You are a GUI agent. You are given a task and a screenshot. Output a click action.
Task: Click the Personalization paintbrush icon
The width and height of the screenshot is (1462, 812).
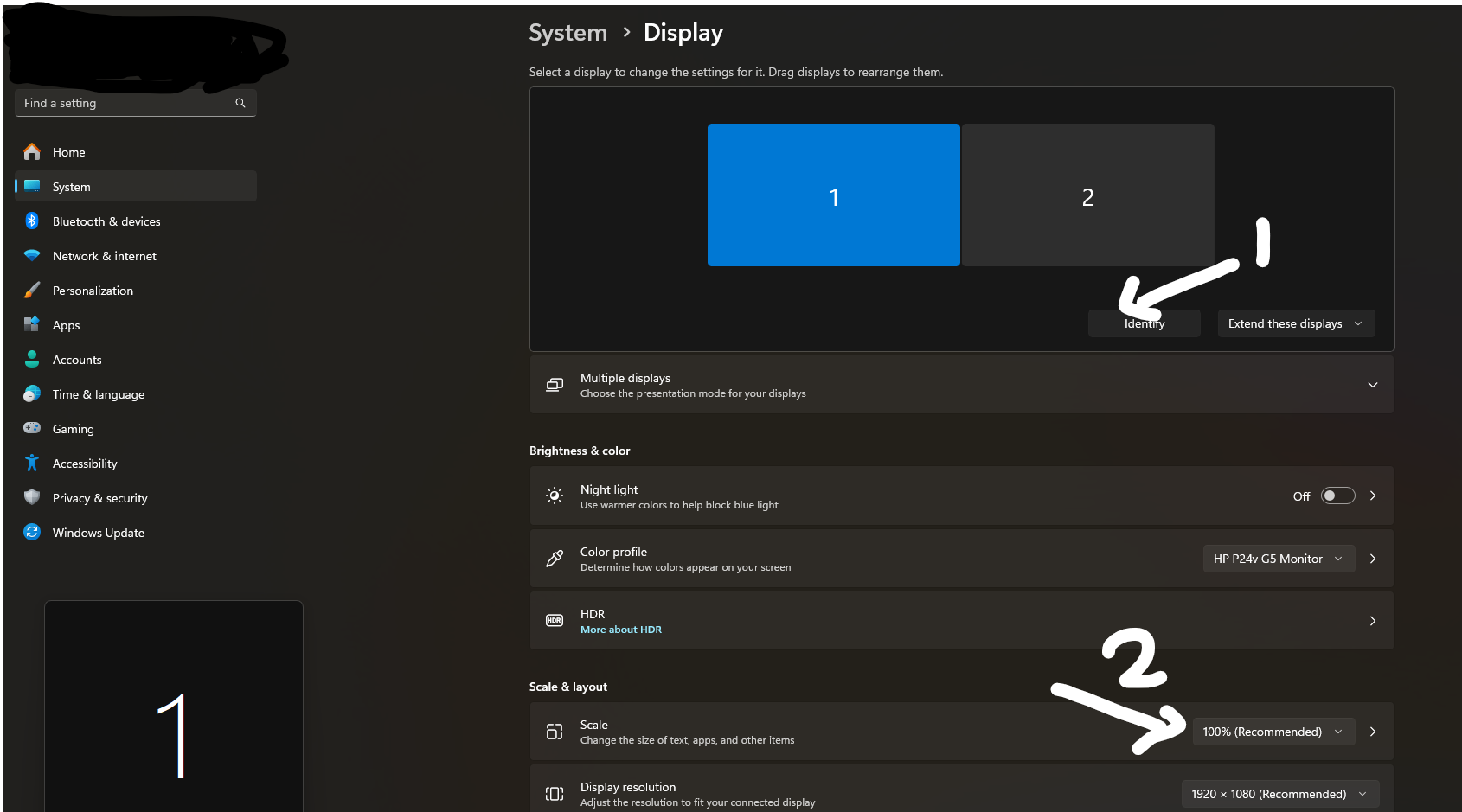[x=32, y=290]
